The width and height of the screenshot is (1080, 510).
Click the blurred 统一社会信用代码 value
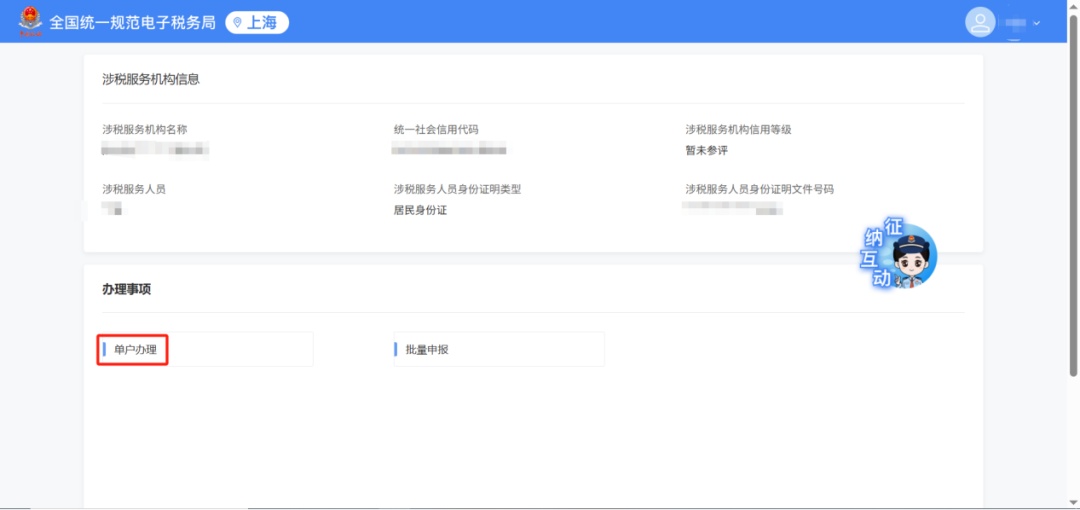(449, 150)
